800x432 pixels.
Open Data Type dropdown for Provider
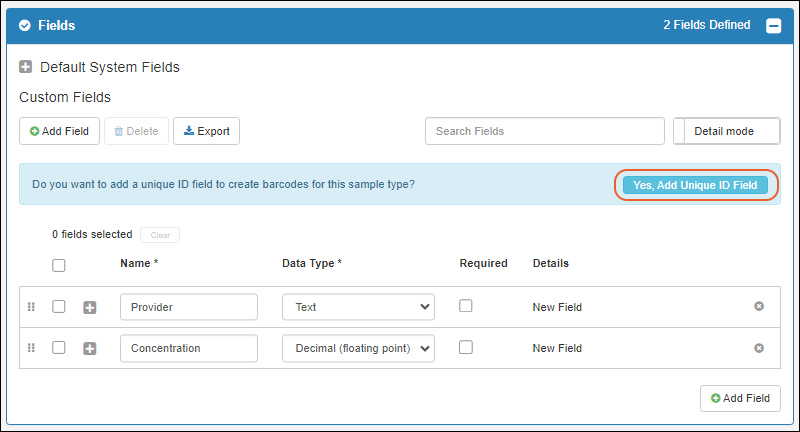tap(358, 307)
